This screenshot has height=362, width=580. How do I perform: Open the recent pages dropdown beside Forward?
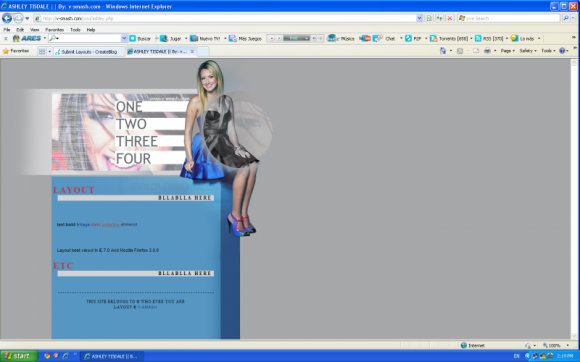[x=27, y=18]
